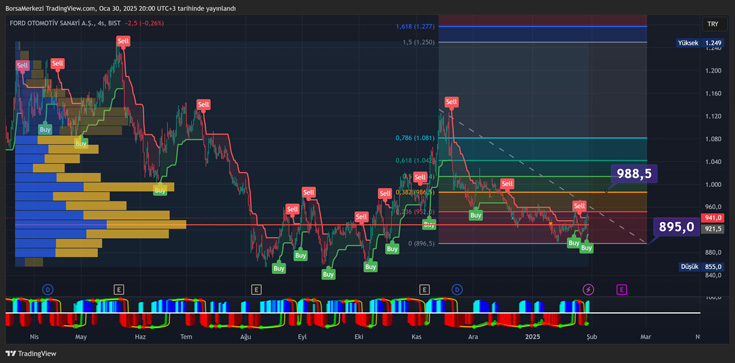Viewport: 735px width, 363px height.
Task: Click the 1.000 price axis label
Action: click(712, 184)
